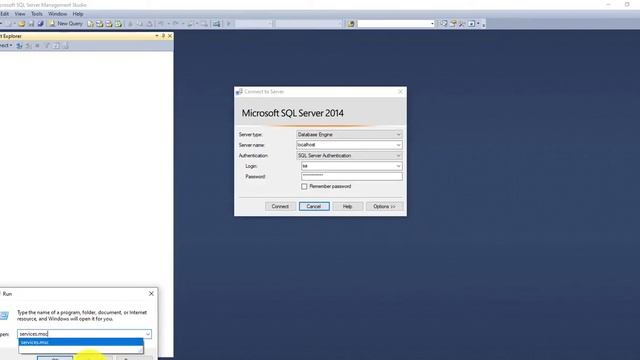Open the Window menu
Image resolution: width=640 pixels, height=360 pixels.
[x=58, y=14]
